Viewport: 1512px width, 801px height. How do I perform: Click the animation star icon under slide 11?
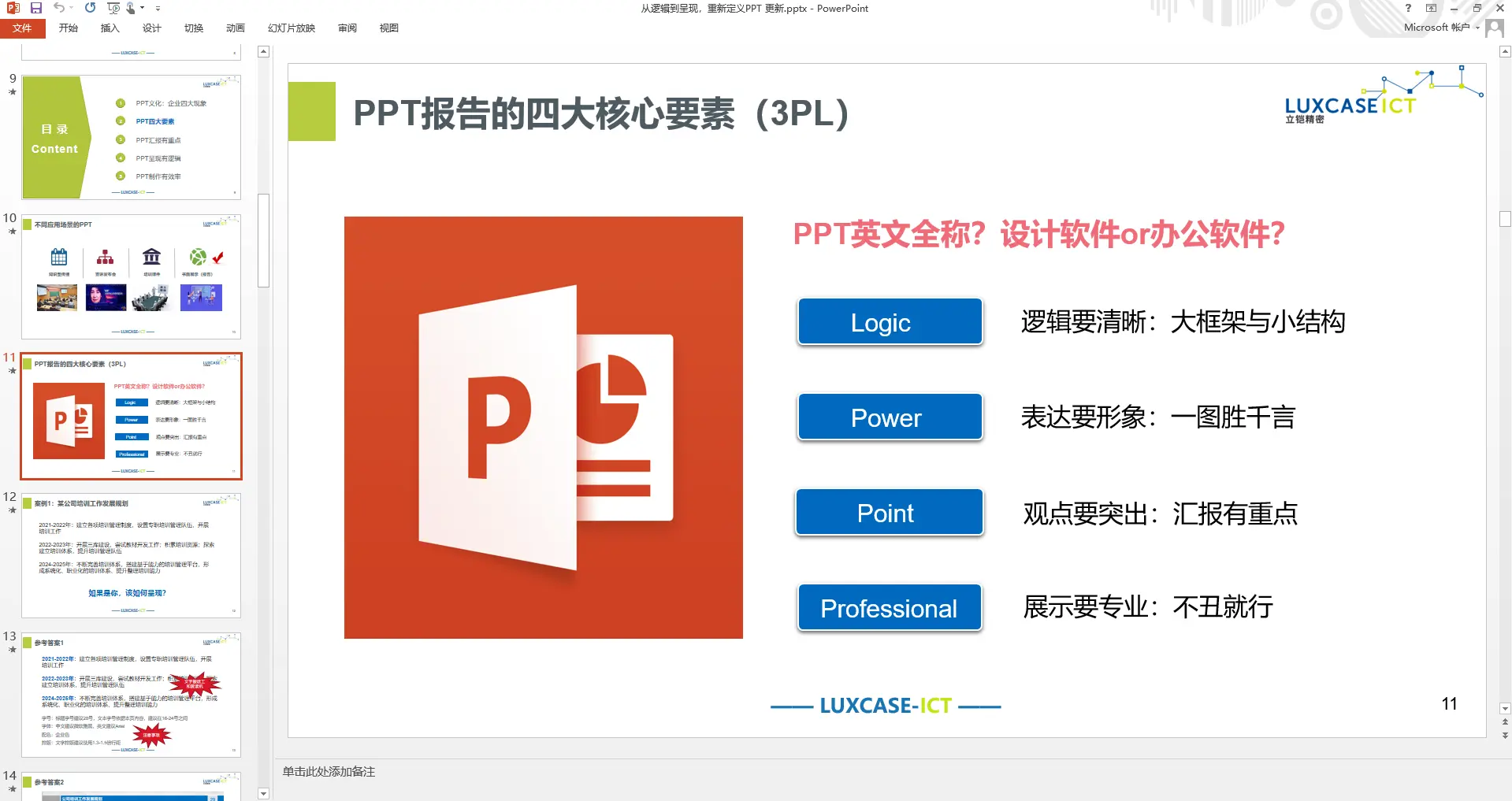pyautogui.click(x=12, y=371)
